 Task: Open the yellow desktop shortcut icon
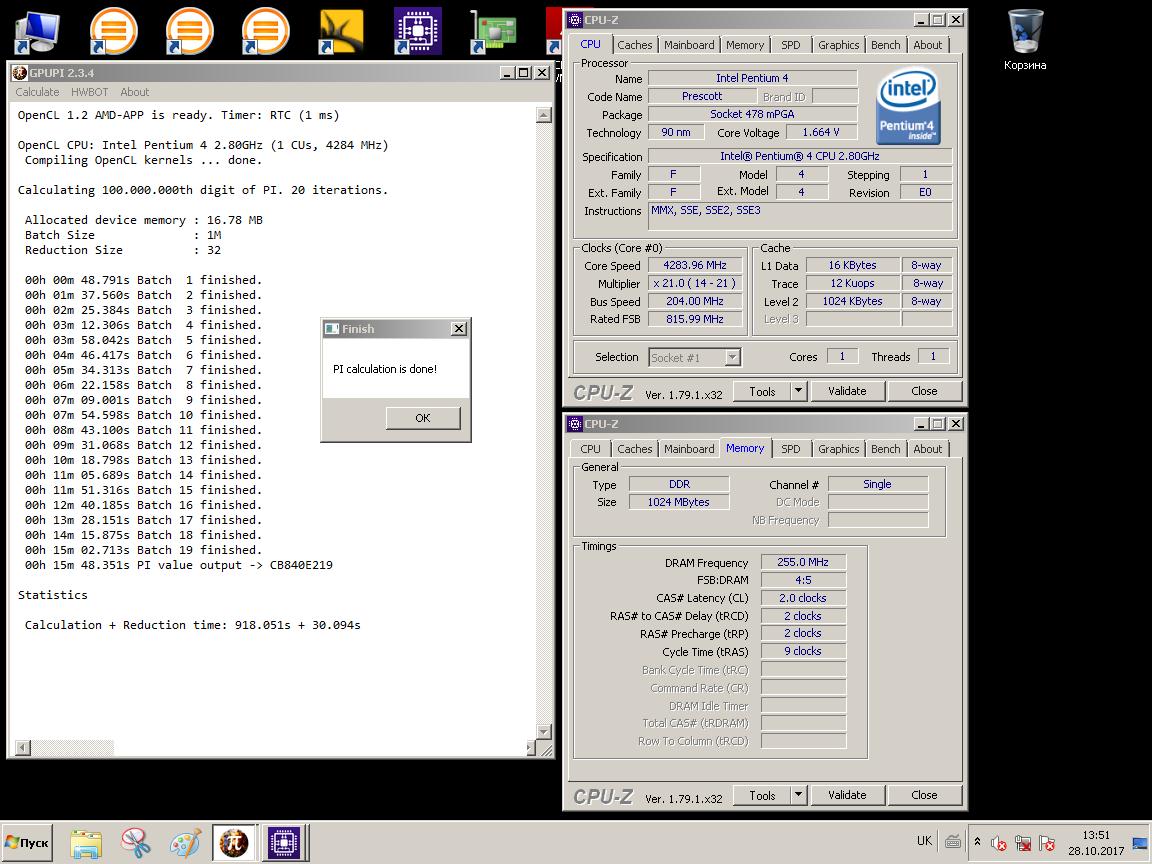(341, 31)
